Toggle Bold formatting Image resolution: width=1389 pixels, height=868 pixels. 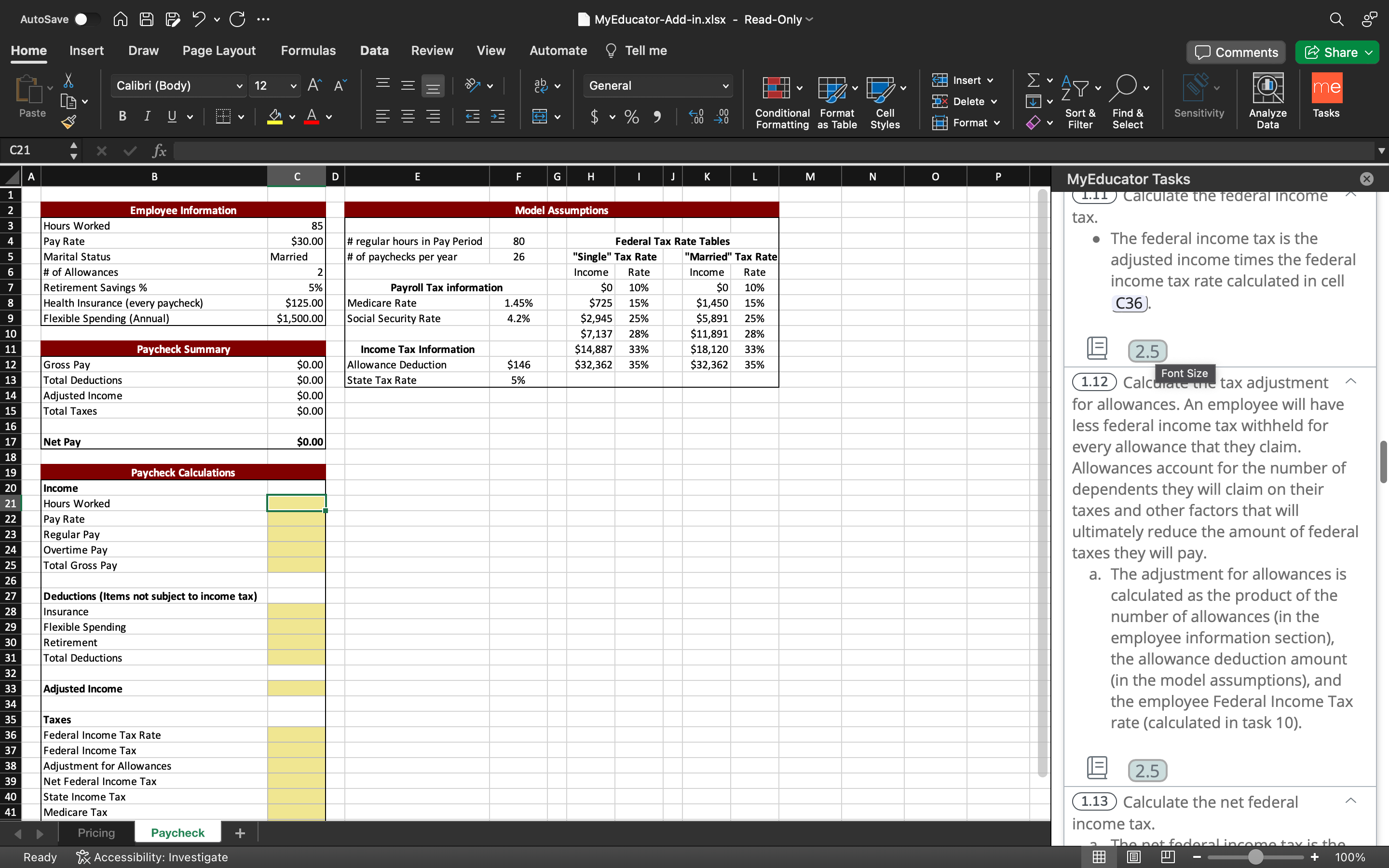point(122,117)
